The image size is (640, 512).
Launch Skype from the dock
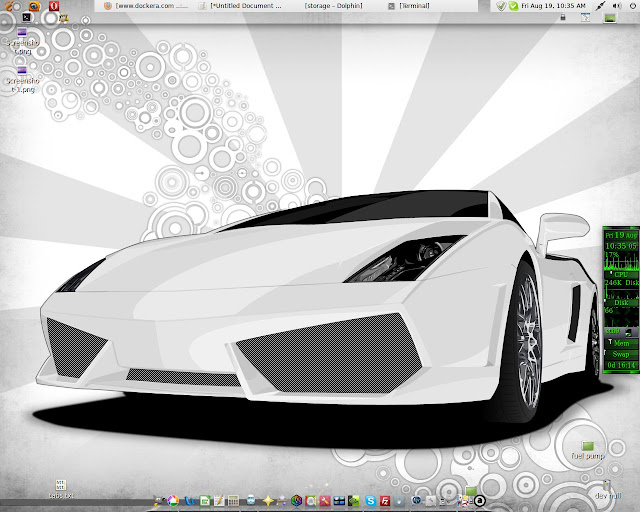click(371, 501)
